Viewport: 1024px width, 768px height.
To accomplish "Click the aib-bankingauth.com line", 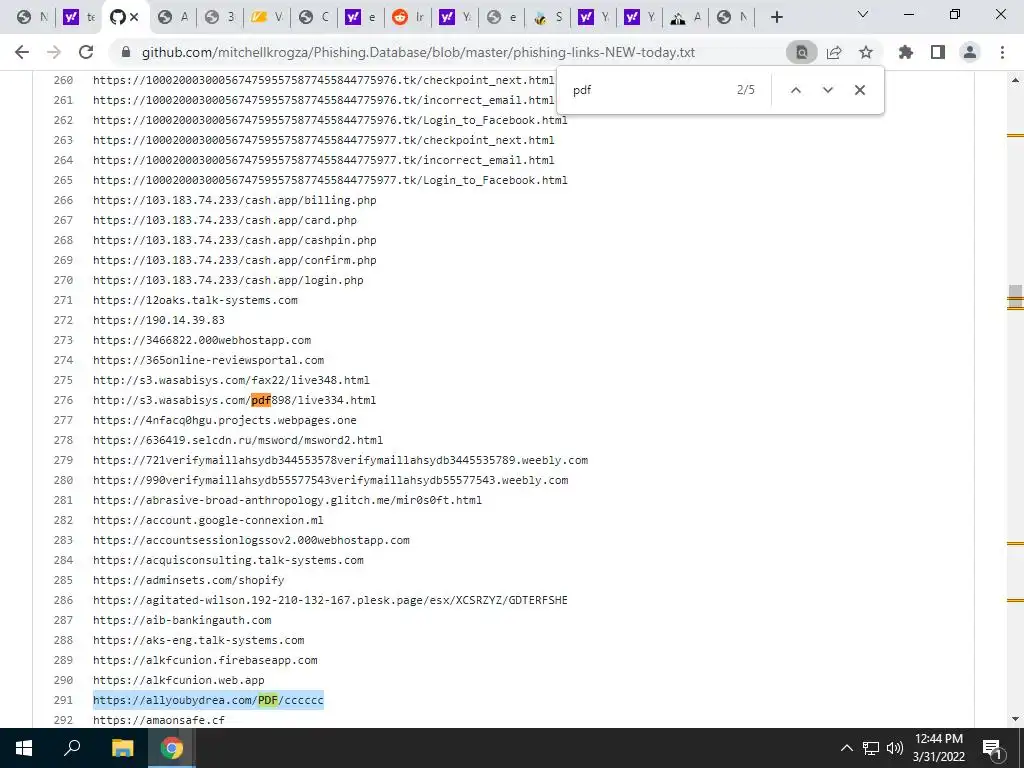I will tap(182, 620).
